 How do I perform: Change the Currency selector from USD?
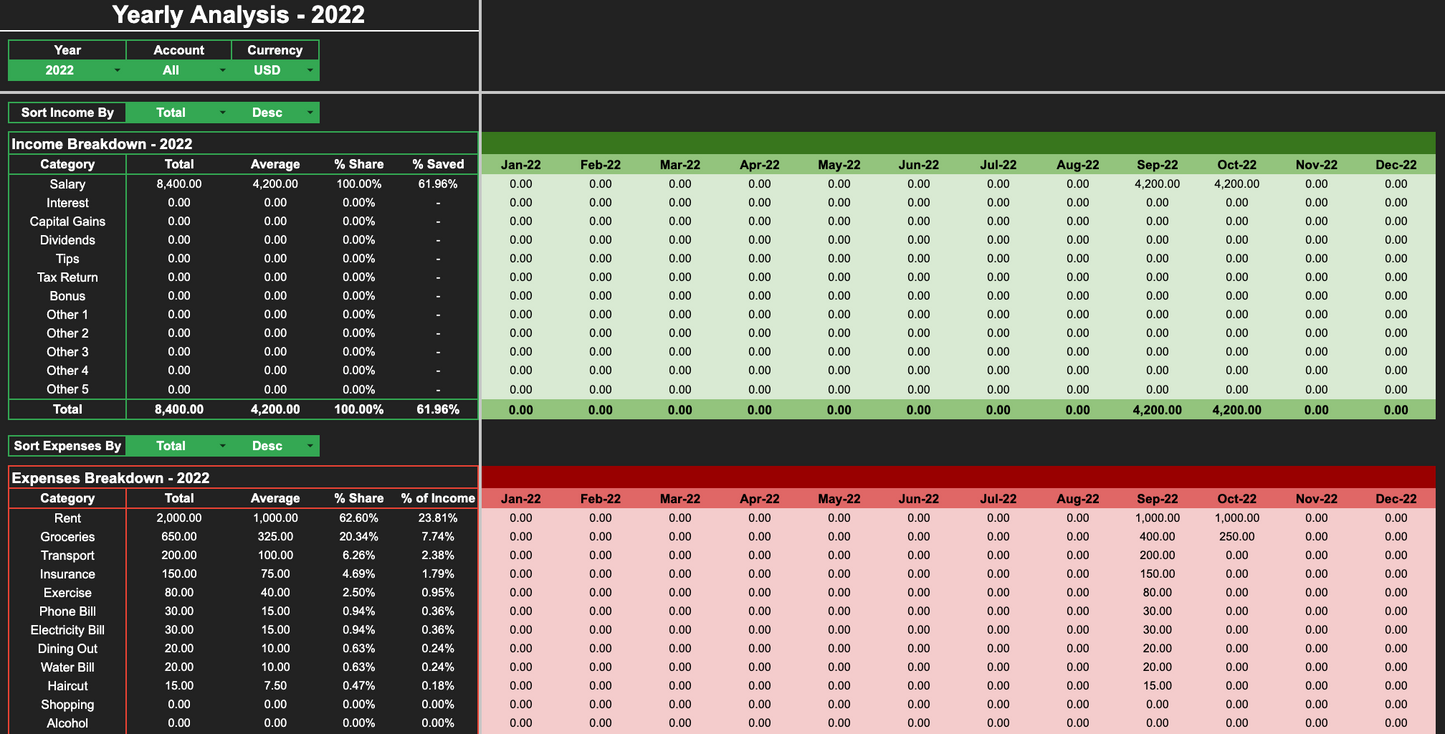(266, 70)
